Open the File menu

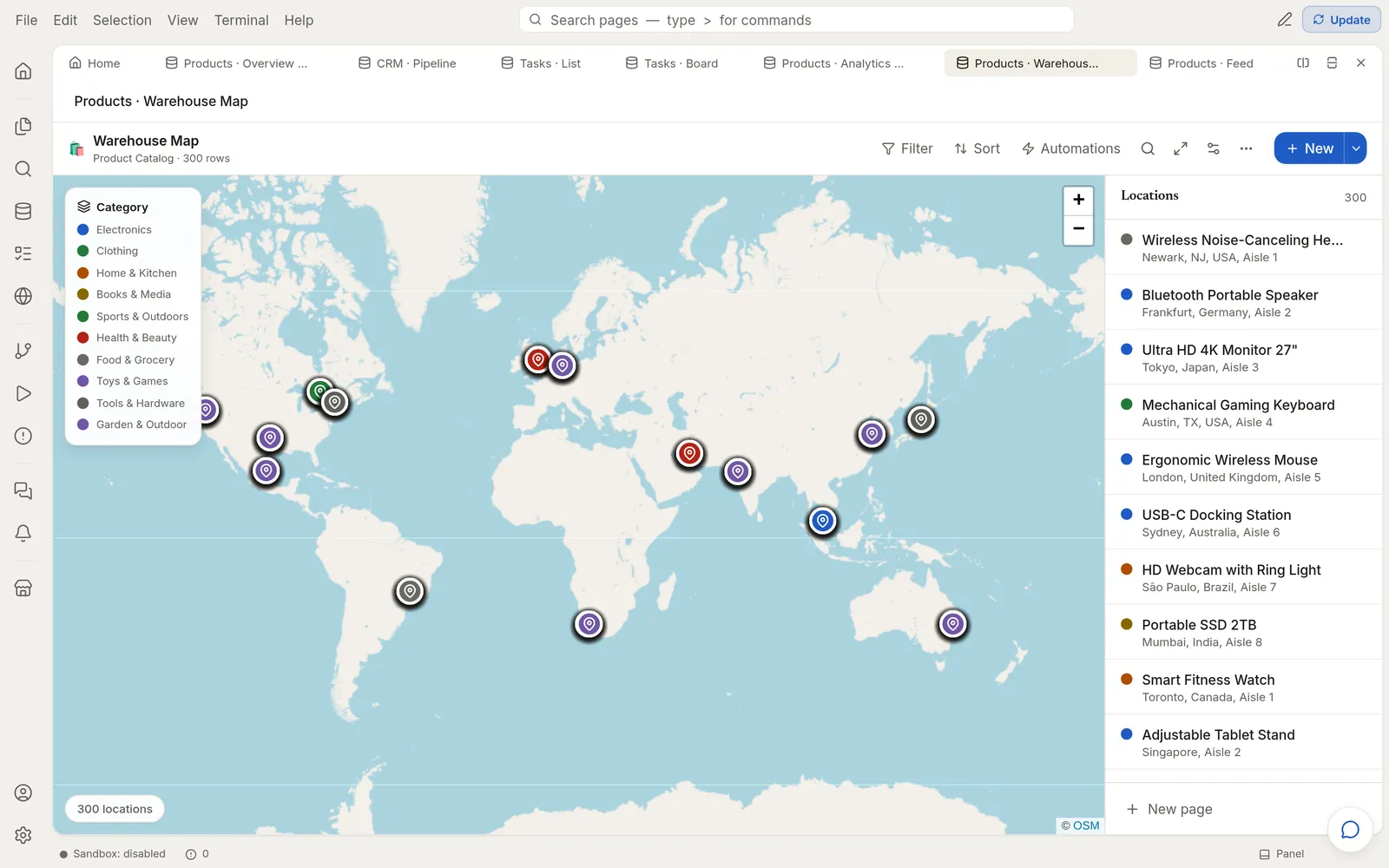click(26, 20)
